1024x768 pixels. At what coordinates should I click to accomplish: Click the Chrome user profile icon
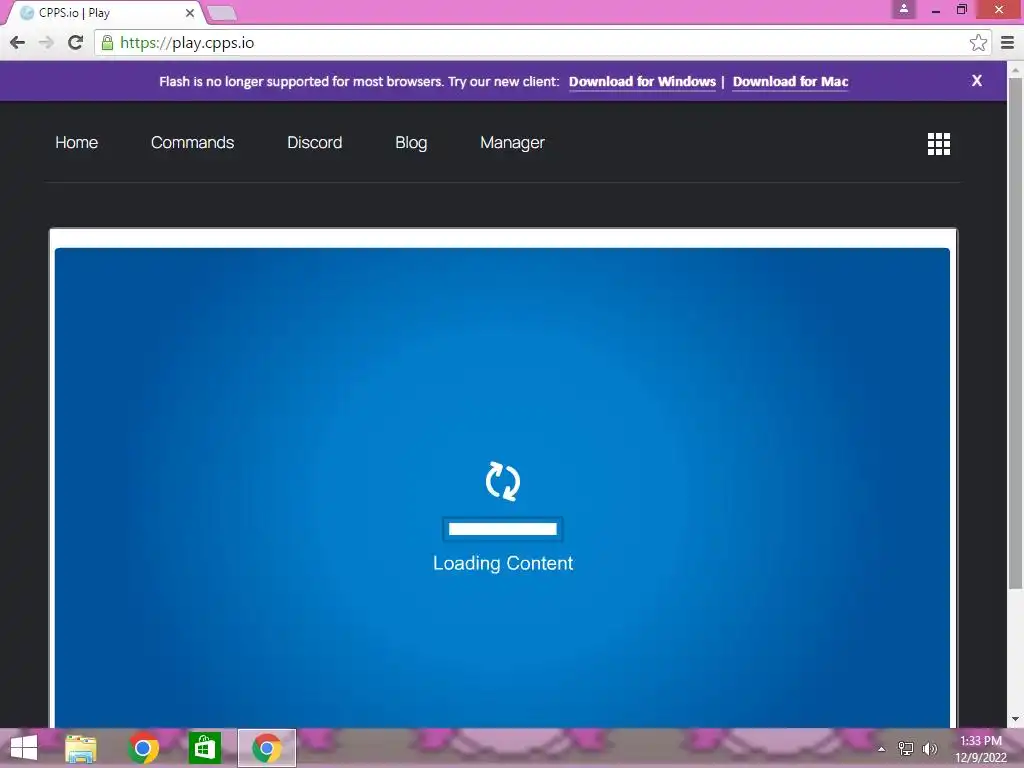pyautogui.click(x=904, y=9)
